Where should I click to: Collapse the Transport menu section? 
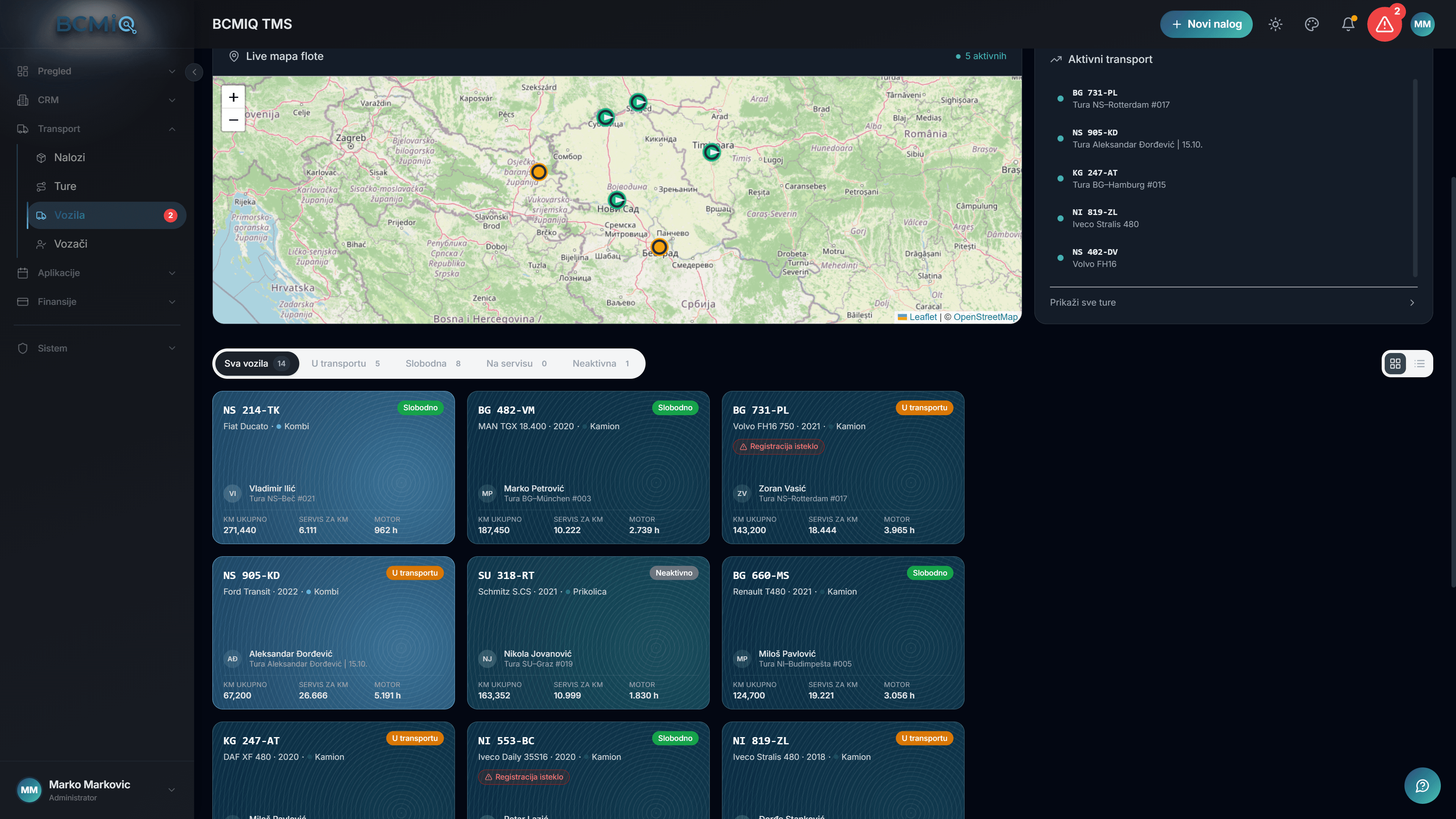(x=97, y=129)
